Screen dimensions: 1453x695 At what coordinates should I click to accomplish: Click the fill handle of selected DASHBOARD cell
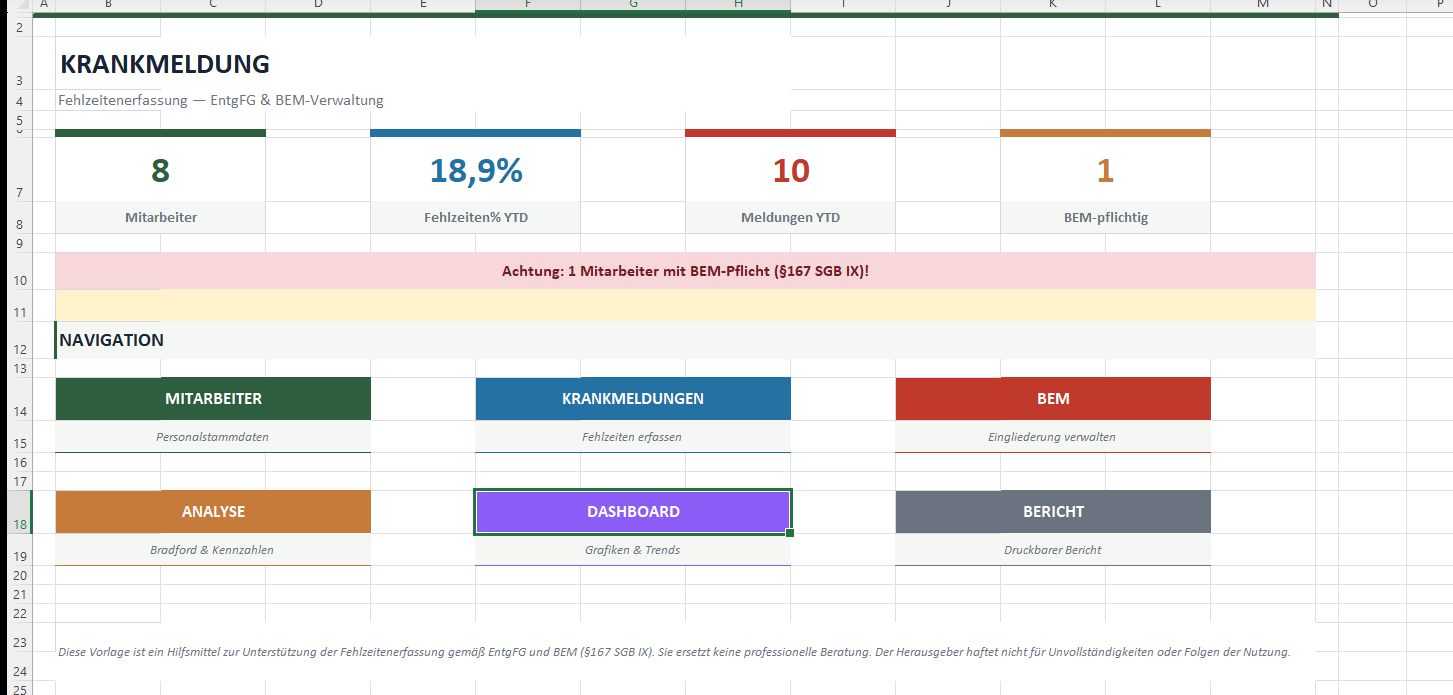click(790, 533)
